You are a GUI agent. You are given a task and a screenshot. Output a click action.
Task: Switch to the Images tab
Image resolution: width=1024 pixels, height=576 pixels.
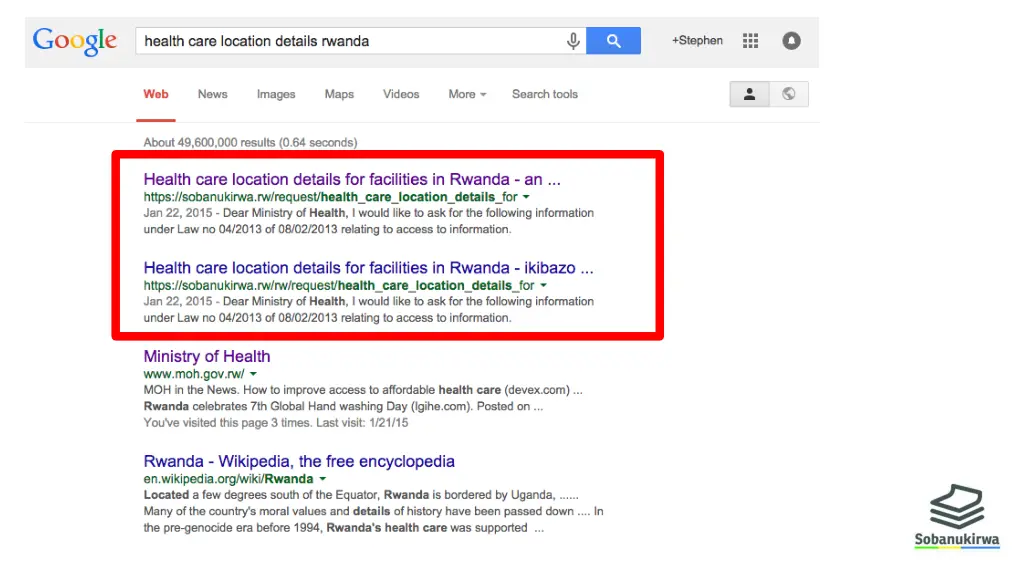276,94
